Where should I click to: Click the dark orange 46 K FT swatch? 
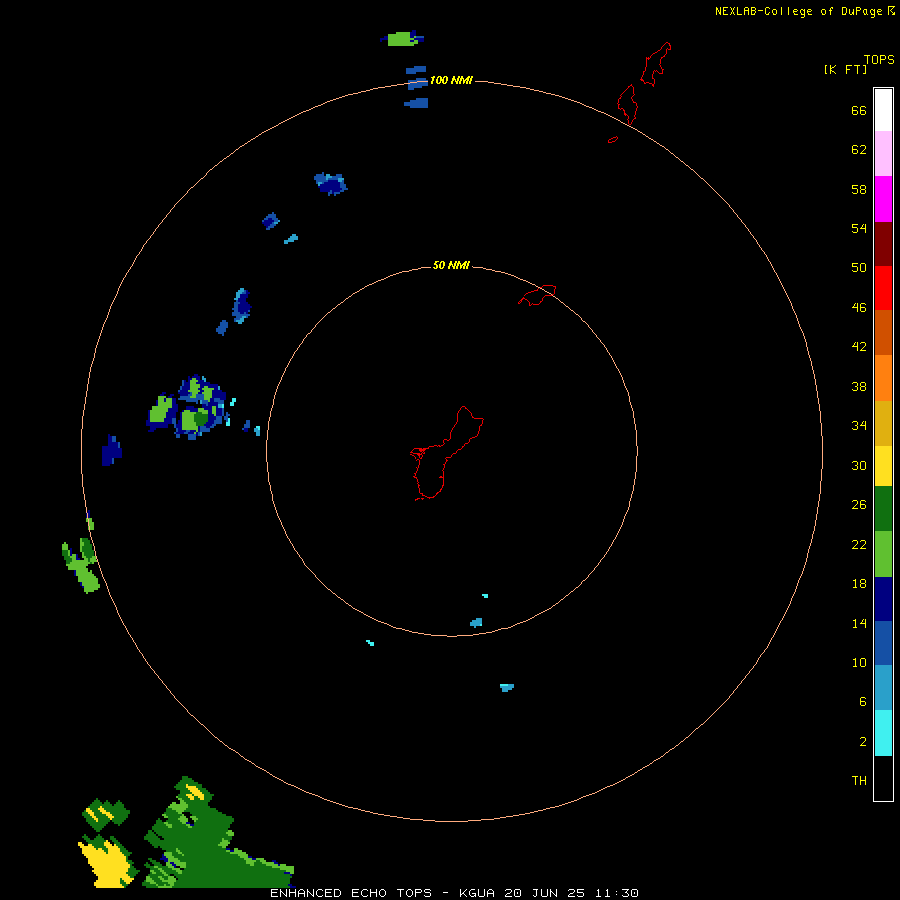[x=883, y=332]
